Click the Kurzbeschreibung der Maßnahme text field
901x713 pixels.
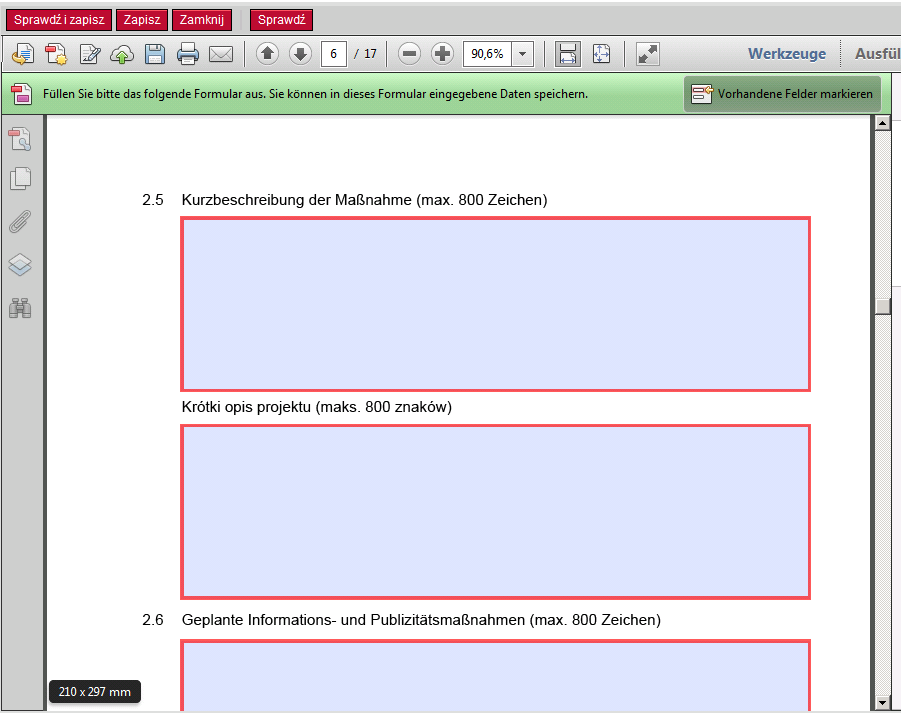[x=495, y=304]
